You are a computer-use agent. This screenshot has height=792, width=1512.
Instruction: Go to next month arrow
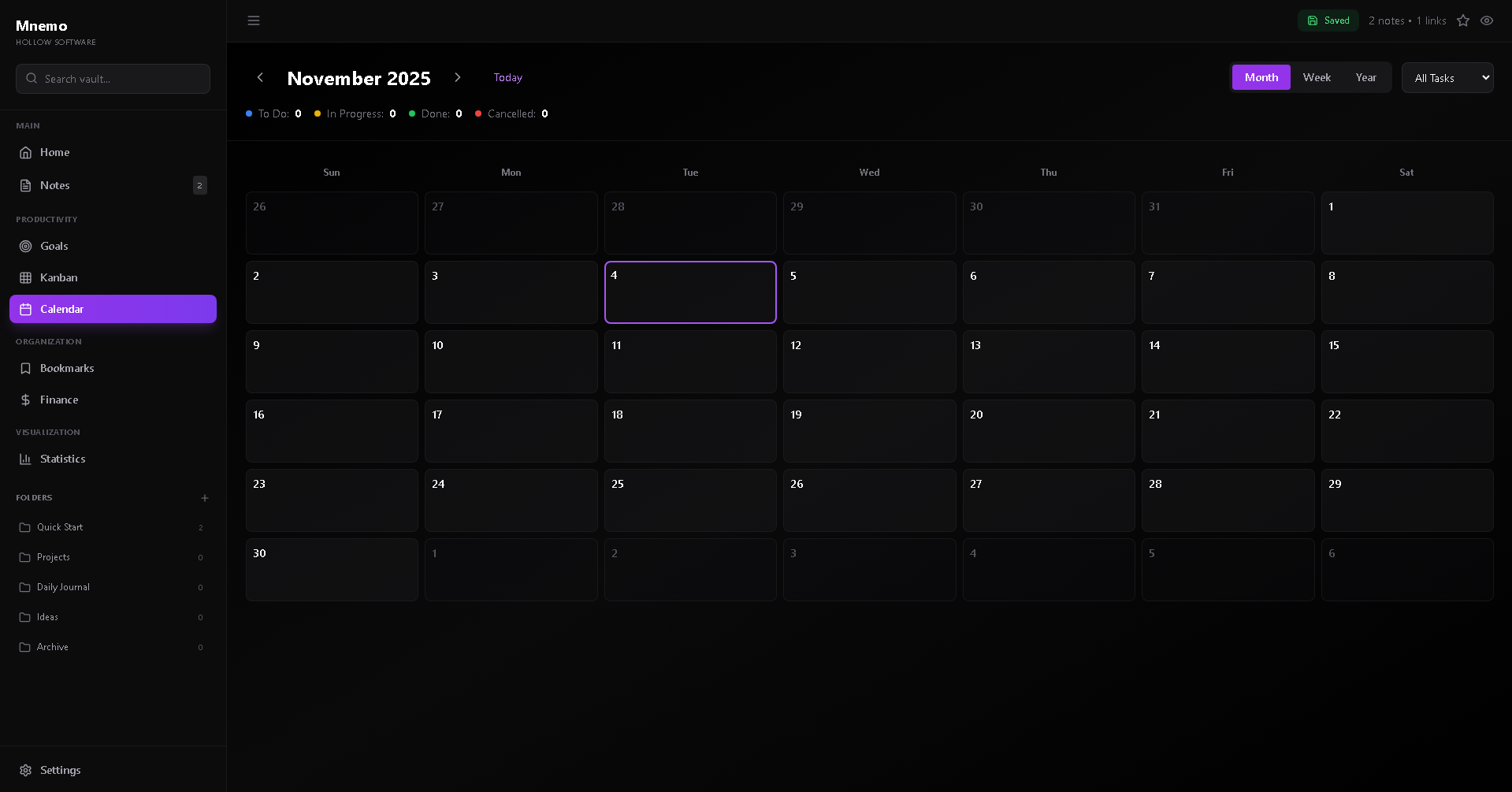(x=458, y=77)
